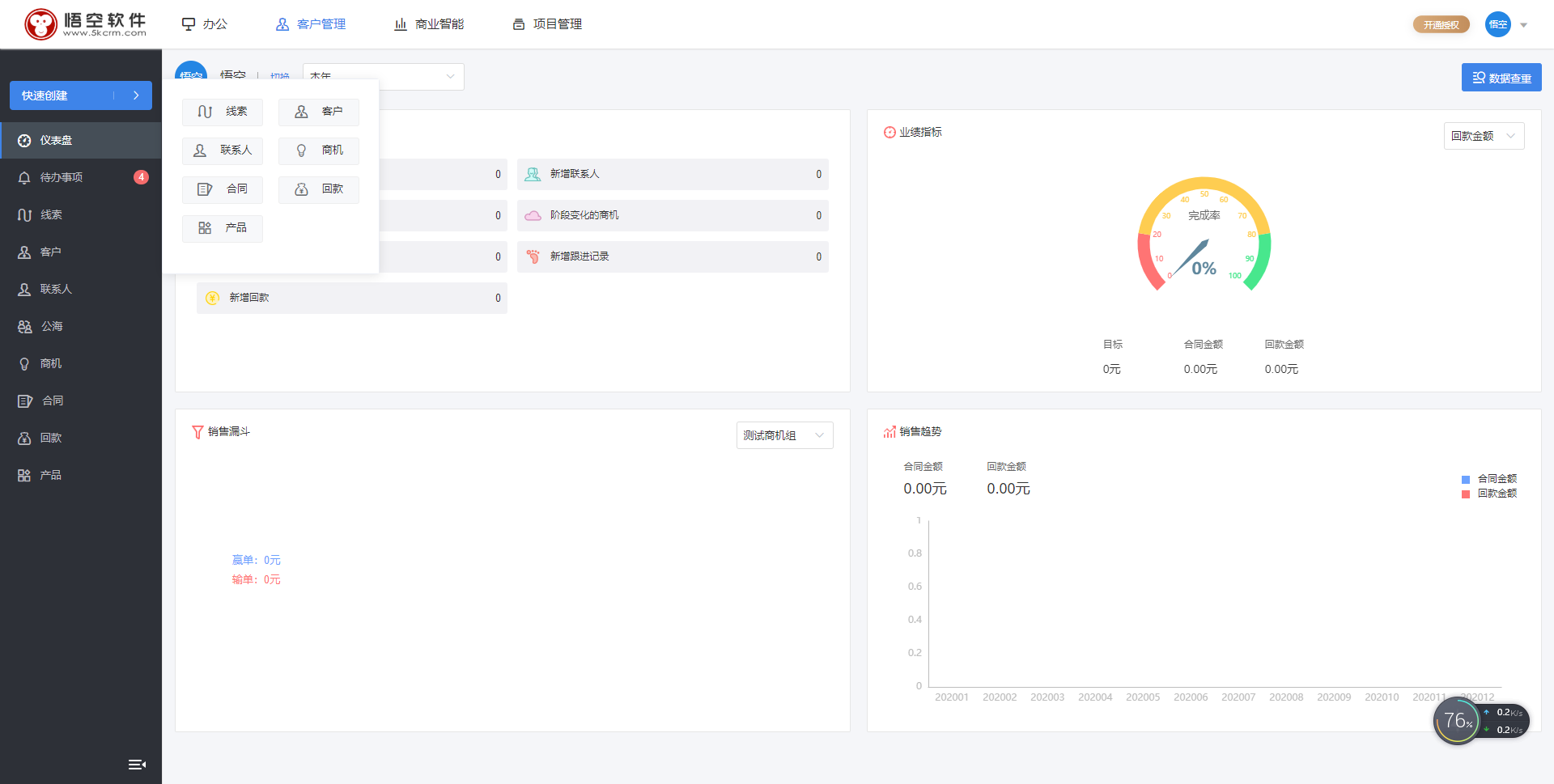The width and height of the screenshot is (1554, 784).
Task: Click the 新增跟进记录 statistic row
Action: (672, 256)
